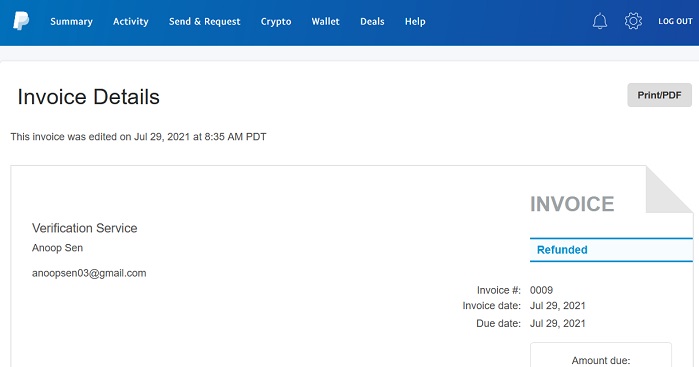Select the Invoice date value Jul 29, 2021

(557, 306)
